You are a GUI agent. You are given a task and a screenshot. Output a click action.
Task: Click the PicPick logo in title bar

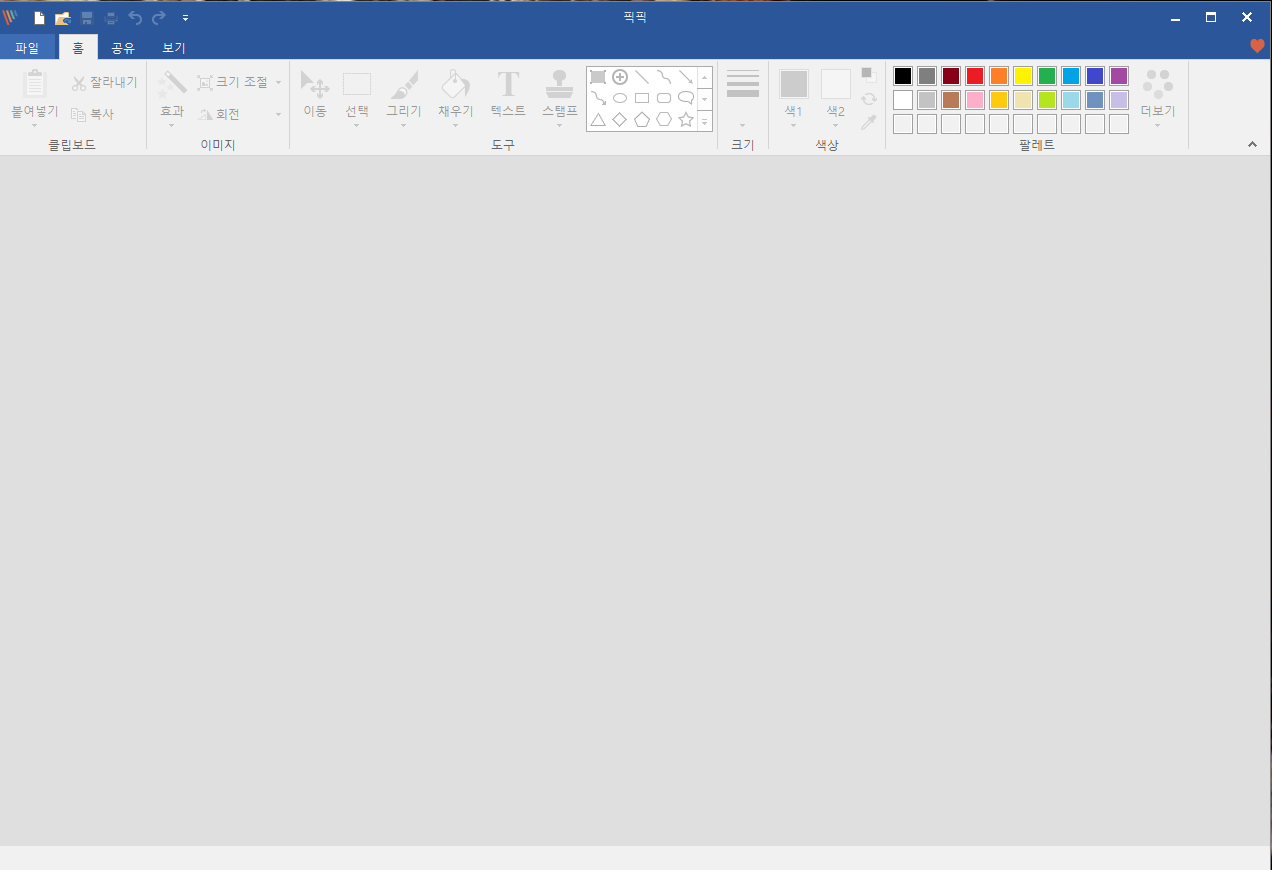[11, 17]
